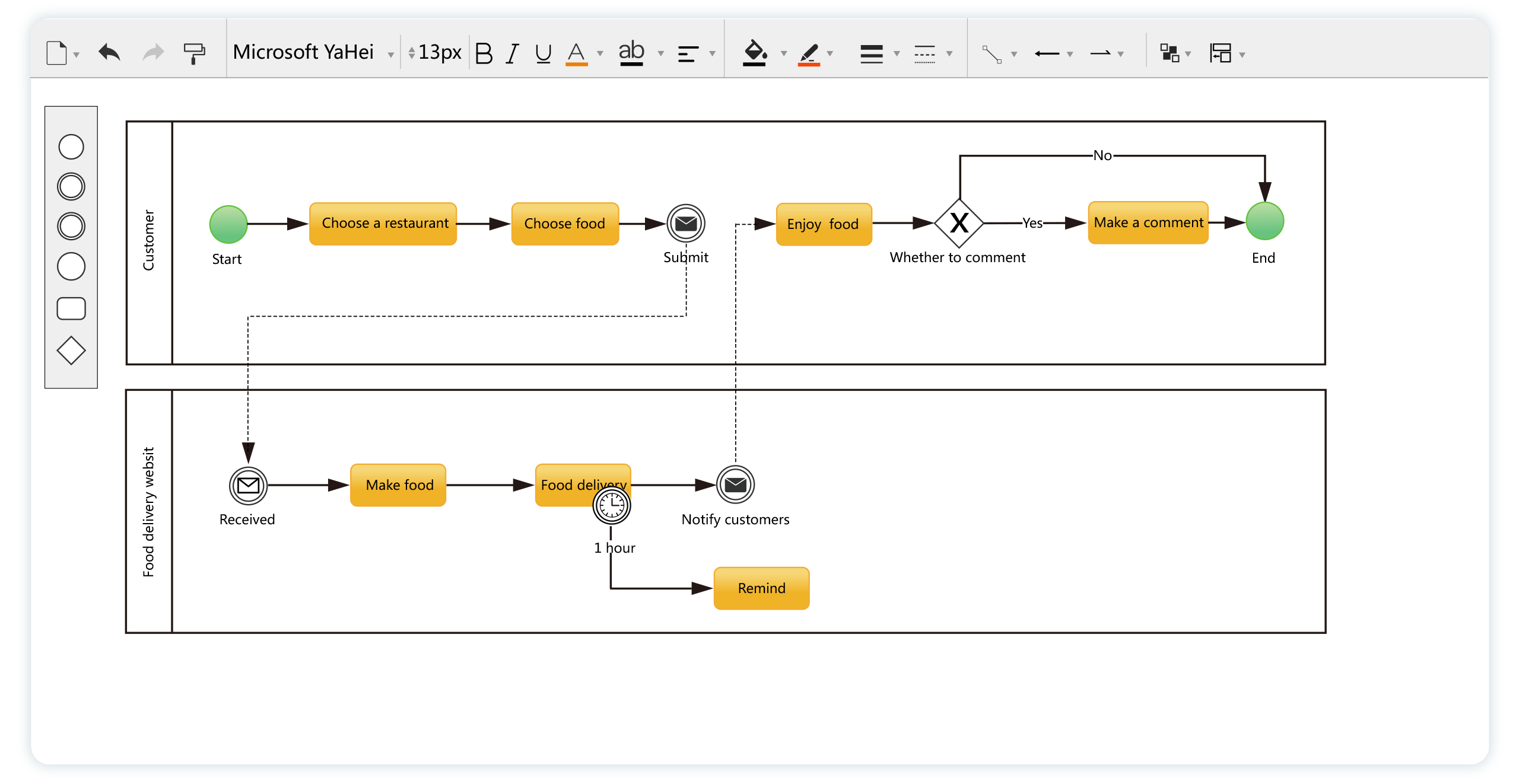Undo the last action

click(x=109, y=53)
